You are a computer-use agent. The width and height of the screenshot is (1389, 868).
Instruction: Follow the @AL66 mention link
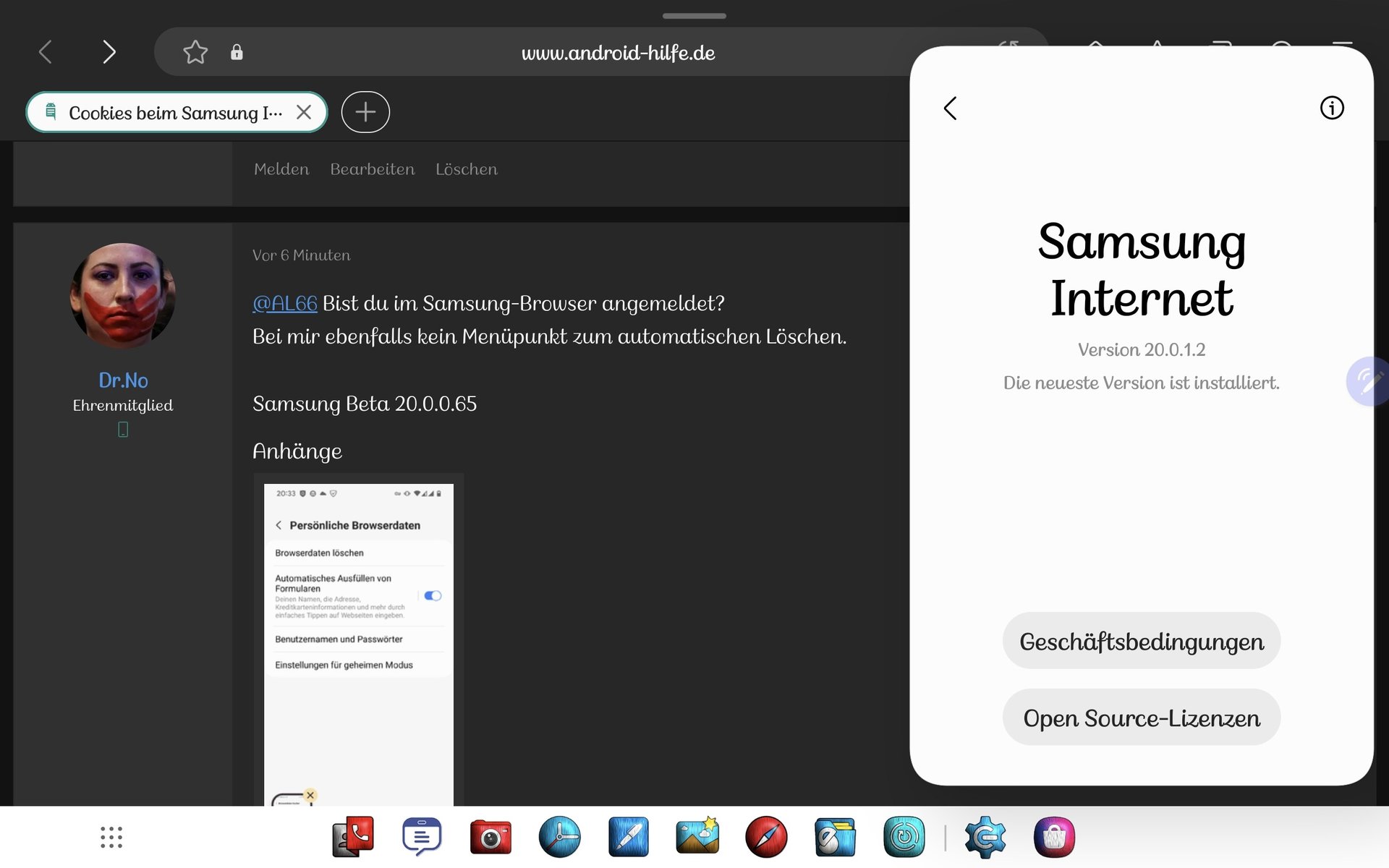point(285,304)
